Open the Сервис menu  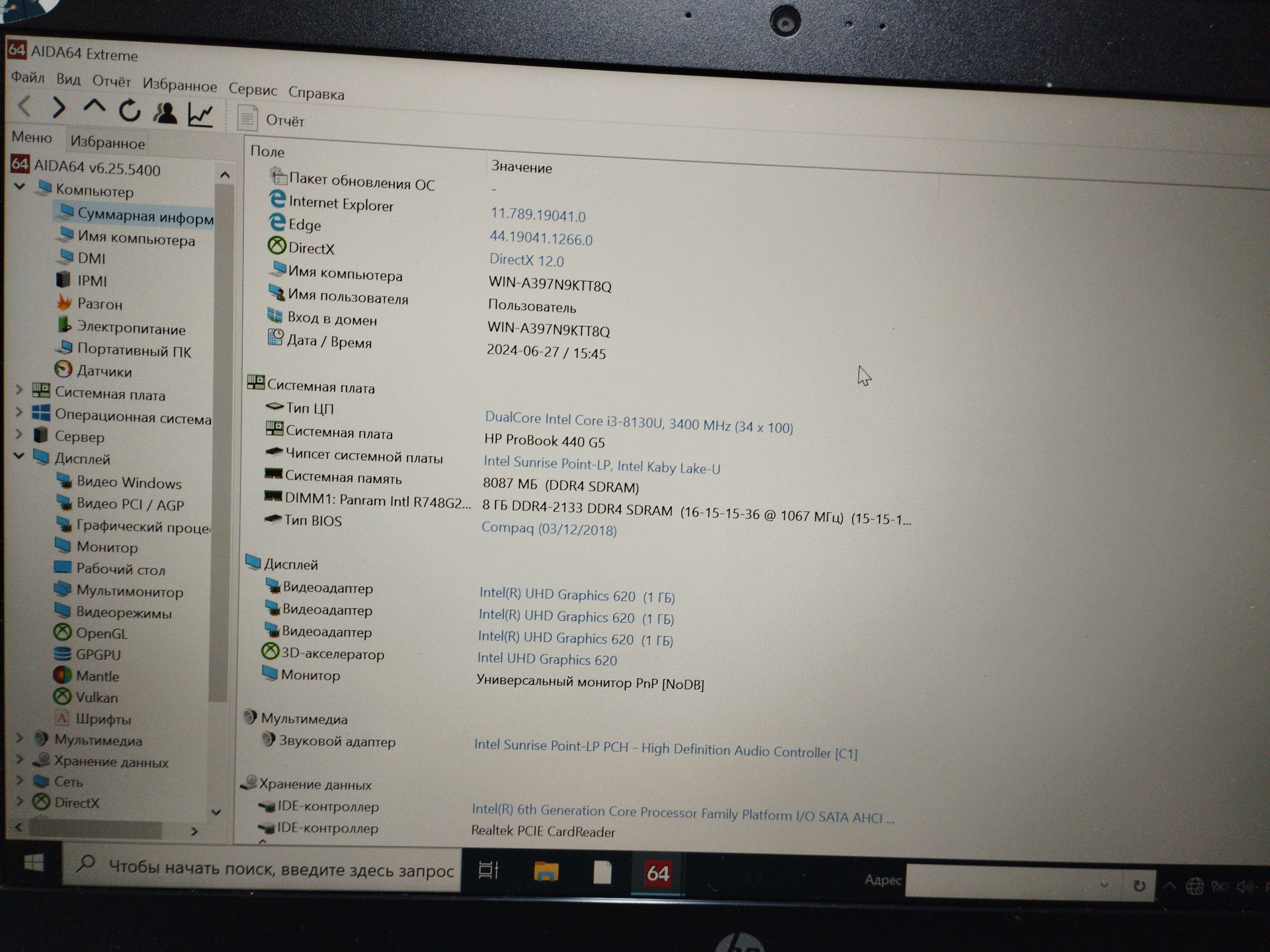click(253, 89)
